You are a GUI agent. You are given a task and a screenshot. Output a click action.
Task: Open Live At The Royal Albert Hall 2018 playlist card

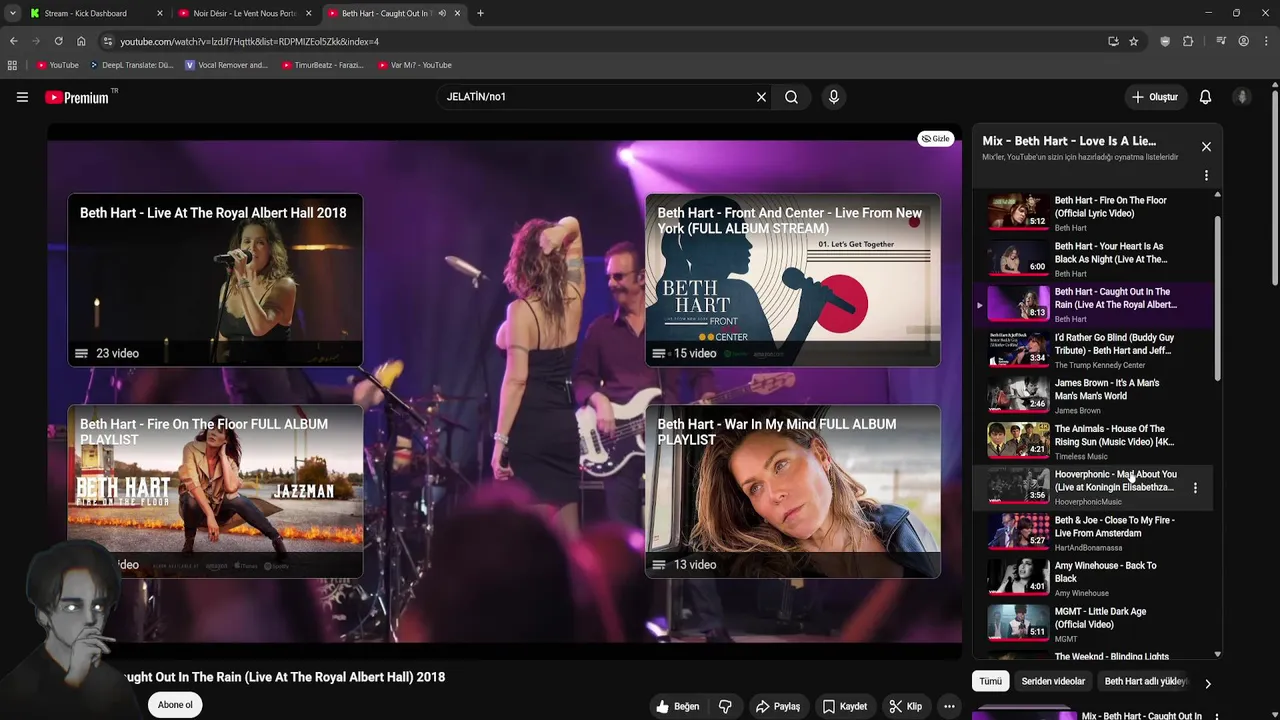pos(215,280)
